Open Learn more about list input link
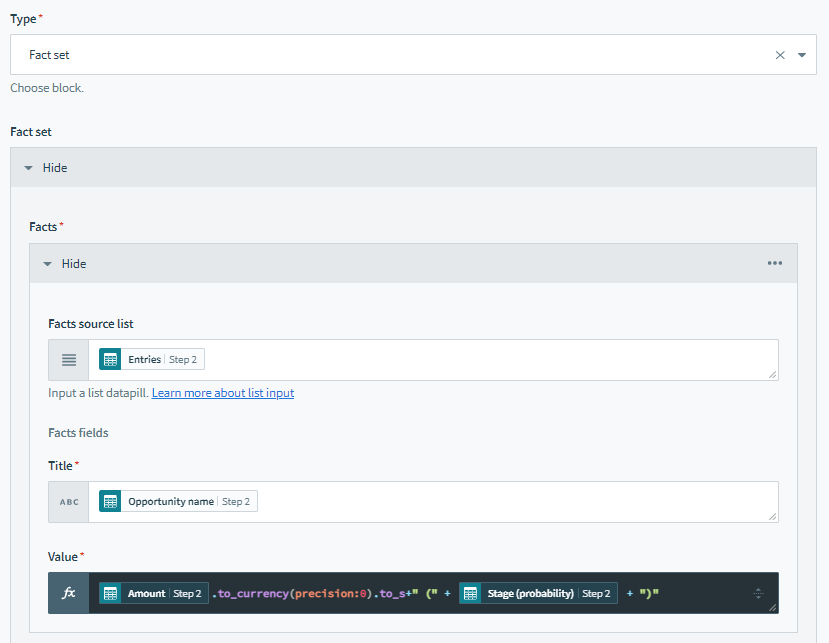 coord(223,393)
